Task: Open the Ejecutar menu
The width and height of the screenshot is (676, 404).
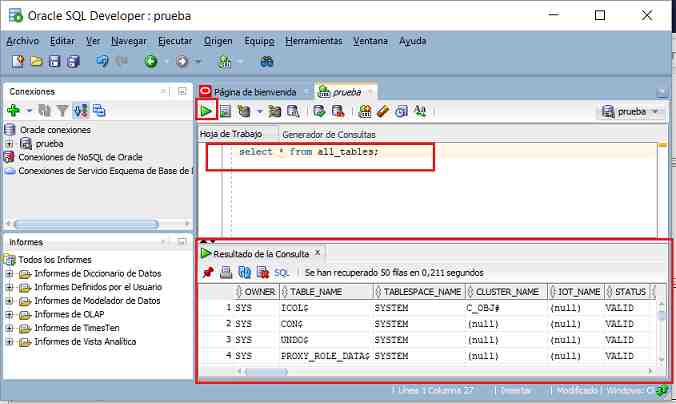Action: click(175, 41)
